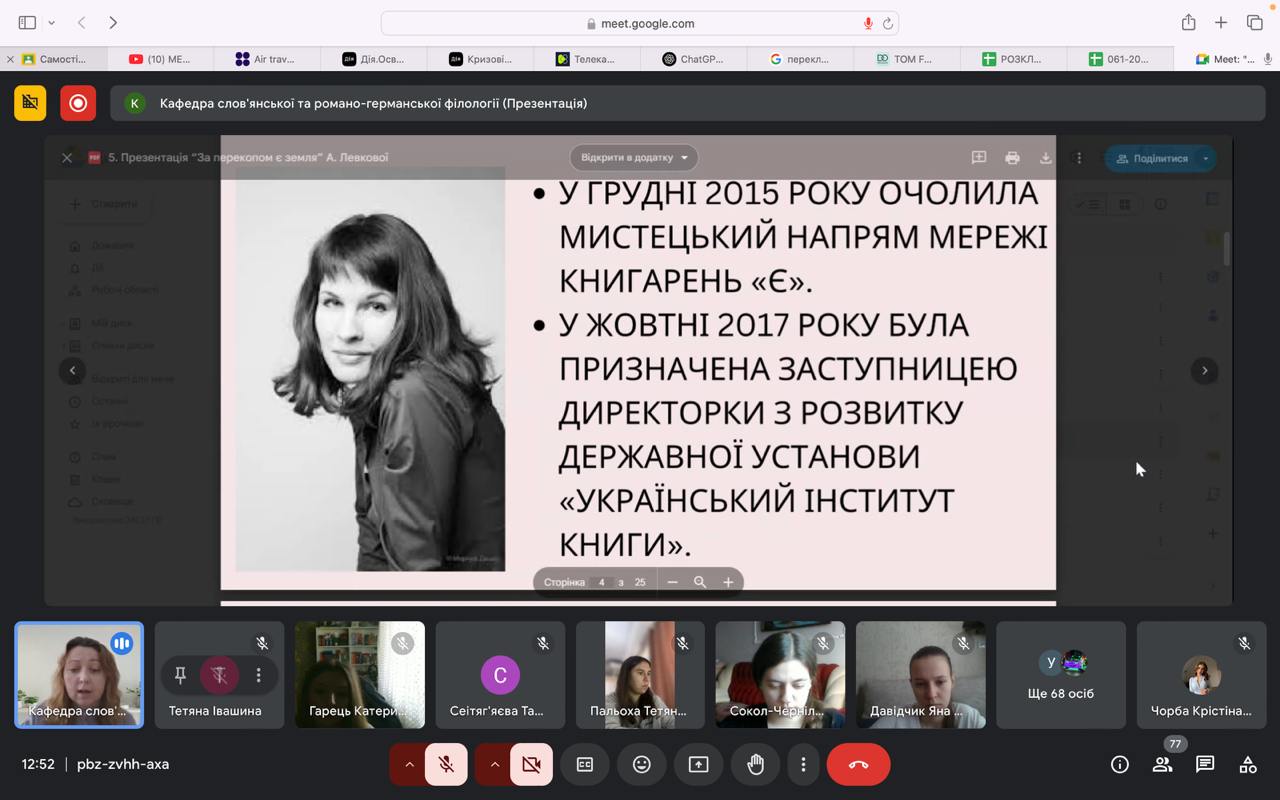The image size is (1280, 800).
Task: Click the yellow presentation-off icon
Action: (x=30, y=103)
